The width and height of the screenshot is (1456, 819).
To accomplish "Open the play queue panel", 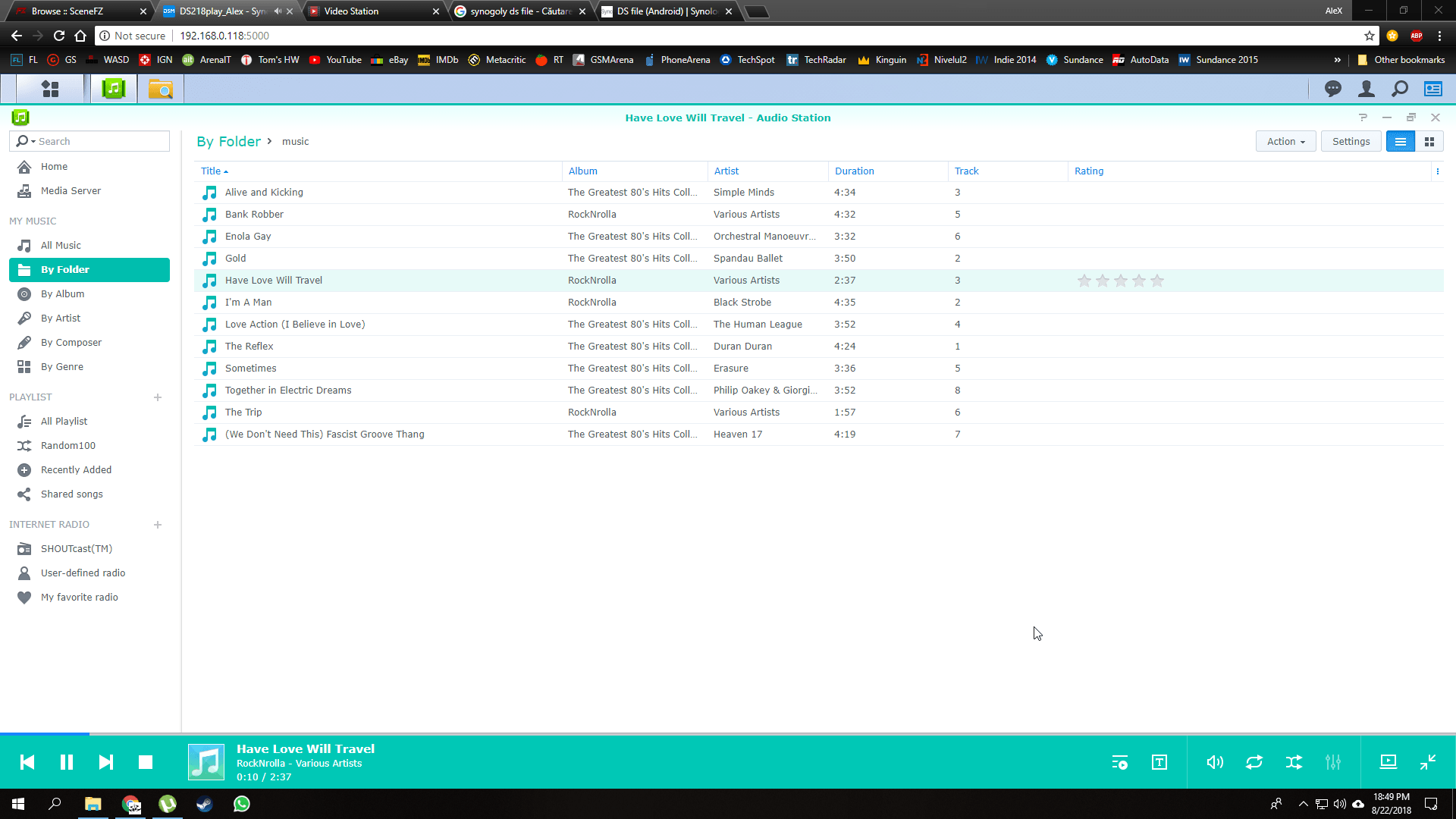I will (1119, 762).
